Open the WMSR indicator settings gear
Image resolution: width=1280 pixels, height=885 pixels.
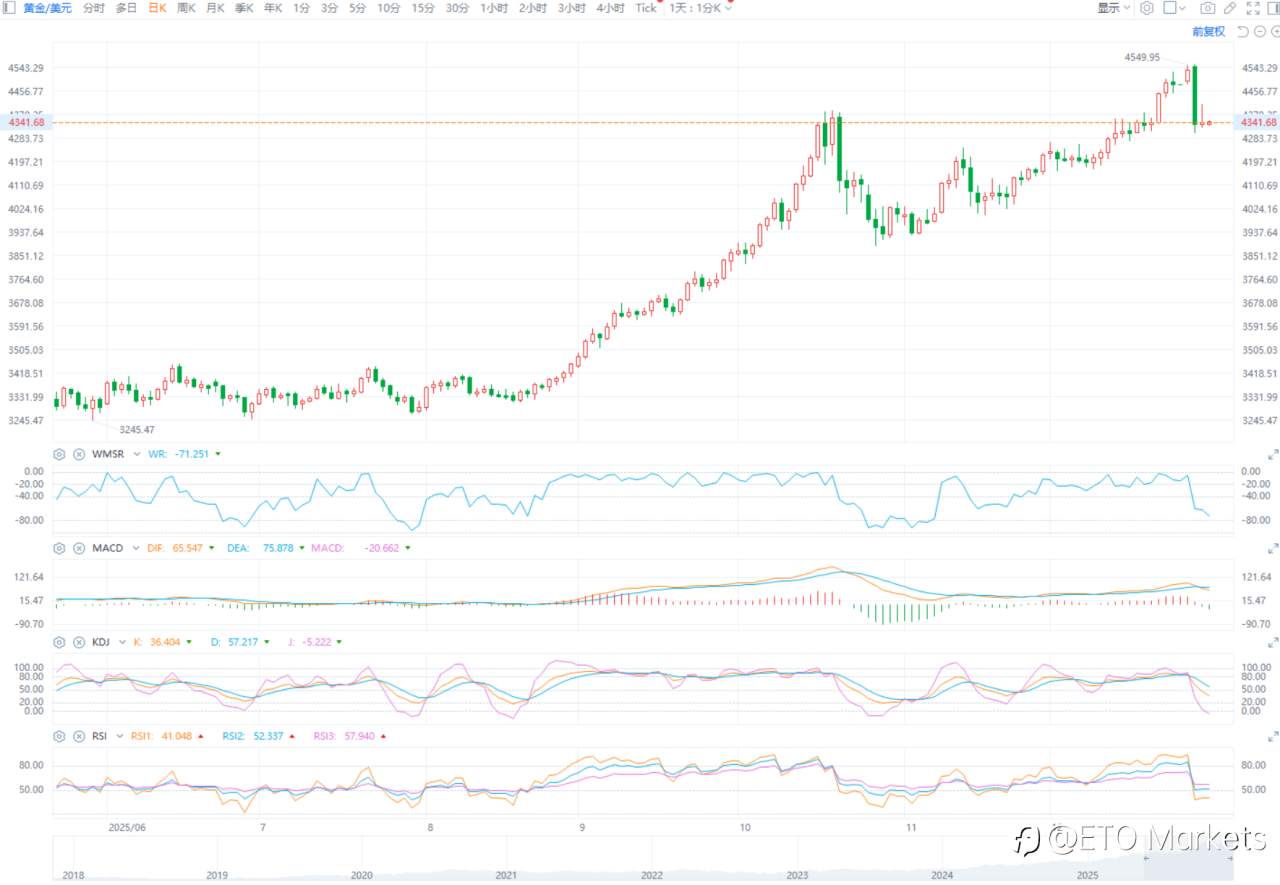coord(58,453)
